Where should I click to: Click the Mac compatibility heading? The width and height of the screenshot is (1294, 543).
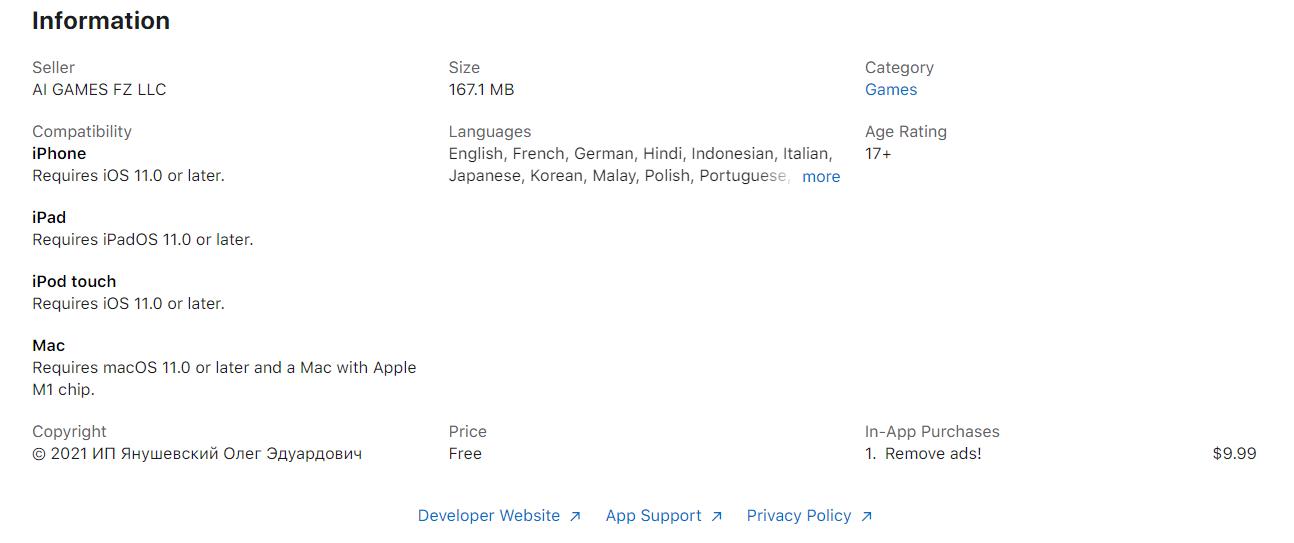click(x=48, y=345)
